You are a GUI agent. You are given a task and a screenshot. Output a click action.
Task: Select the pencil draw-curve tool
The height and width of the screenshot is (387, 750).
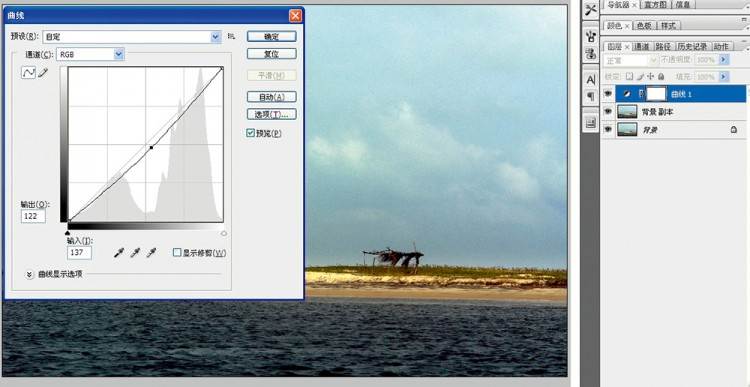[43, 73]
